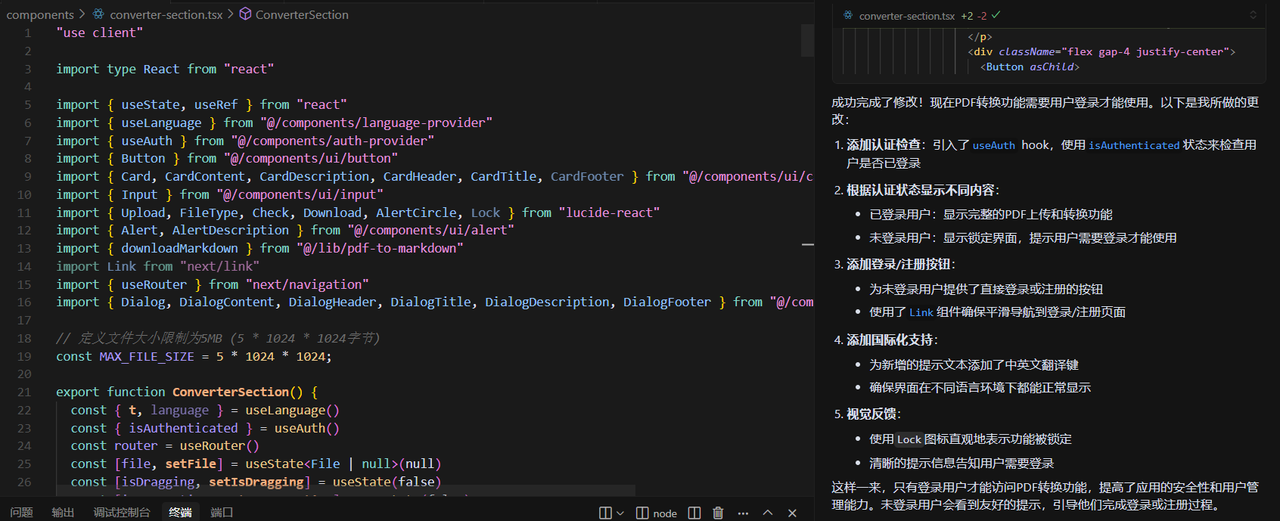Click the "next/navigation" import string
Screen dimensions: 1280x521
click(x=307, y=284)
